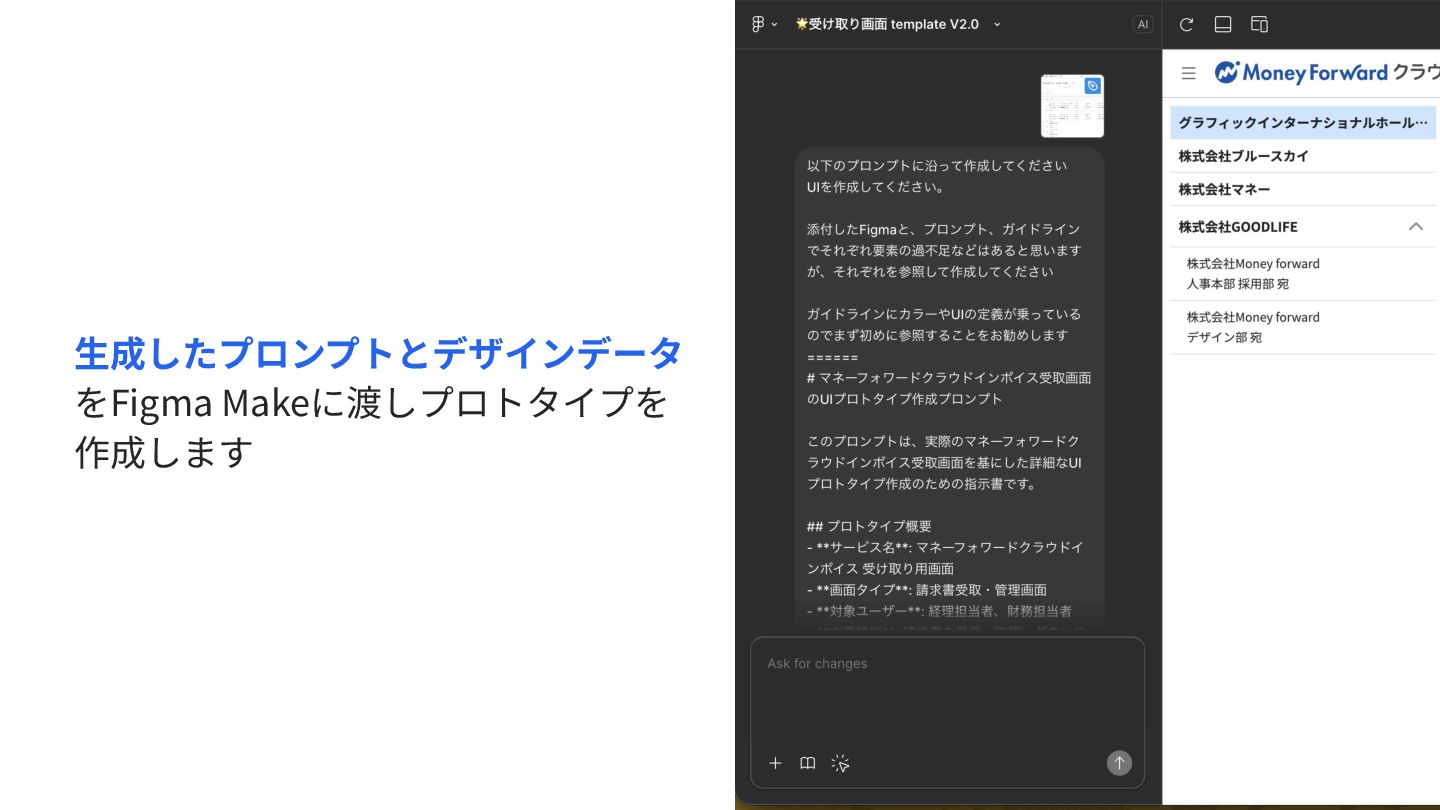Add an attachment with the plus icon
1440x810 pixels.
coord(775,763)
